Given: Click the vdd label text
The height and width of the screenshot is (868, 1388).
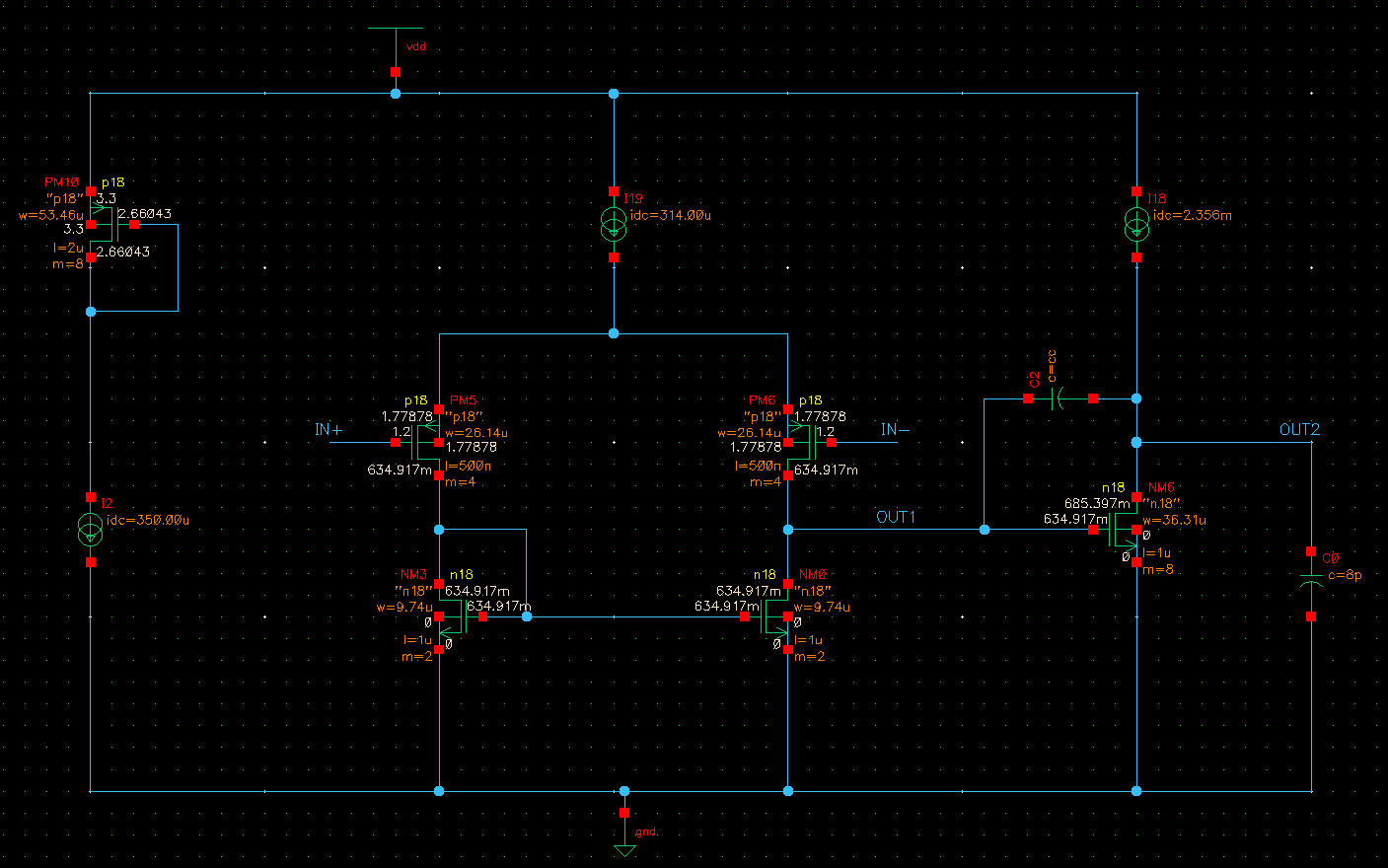Looking at the screenshot, I should click(x=416, y=46).
